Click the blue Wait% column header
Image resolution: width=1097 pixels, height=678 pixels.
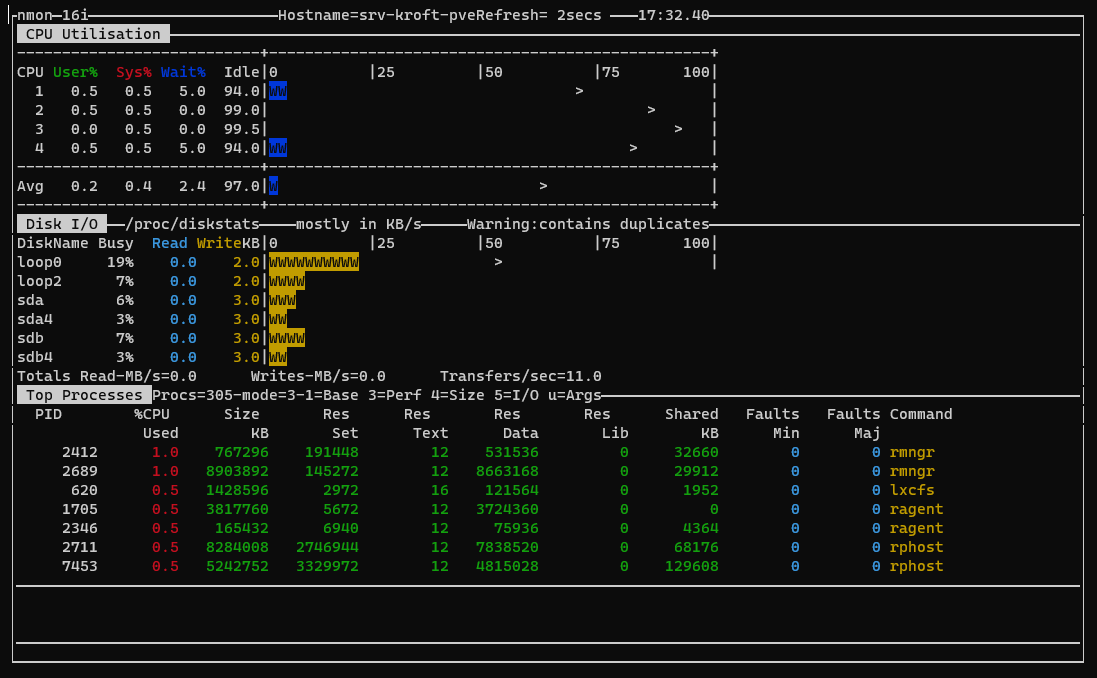coord(183,72)
